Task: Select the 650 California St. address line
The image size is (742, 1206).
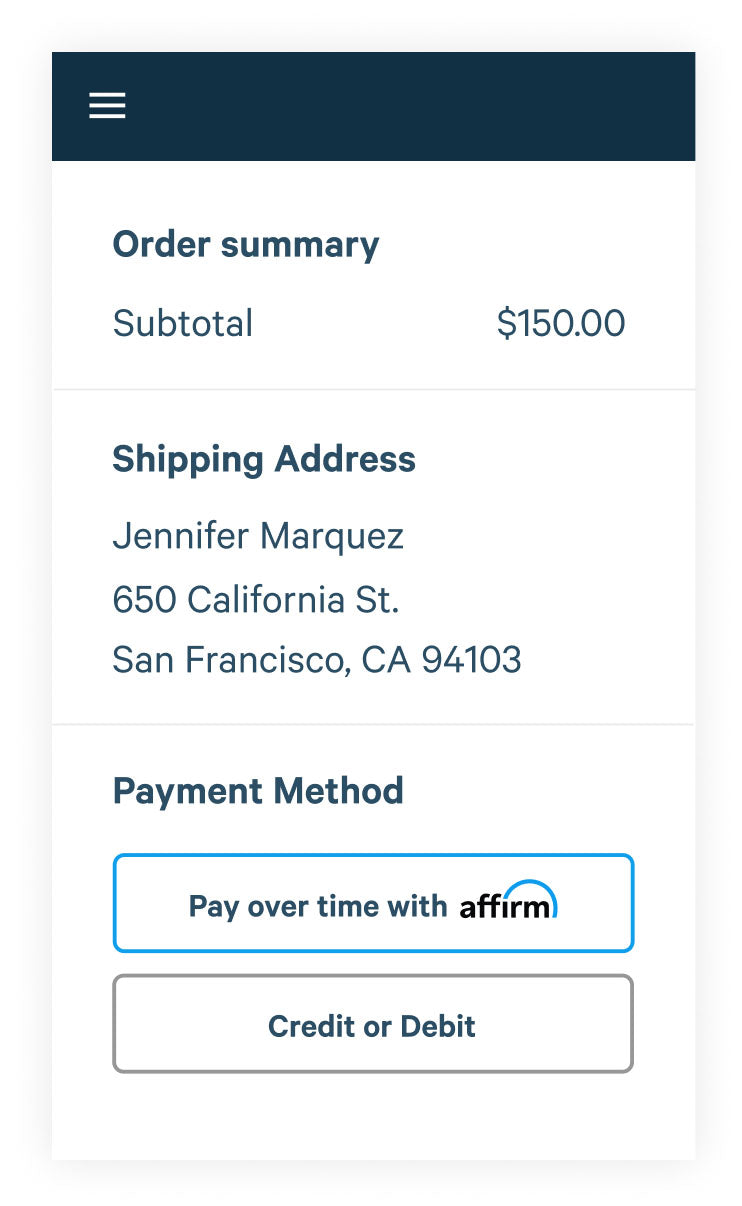Action: 255,599
